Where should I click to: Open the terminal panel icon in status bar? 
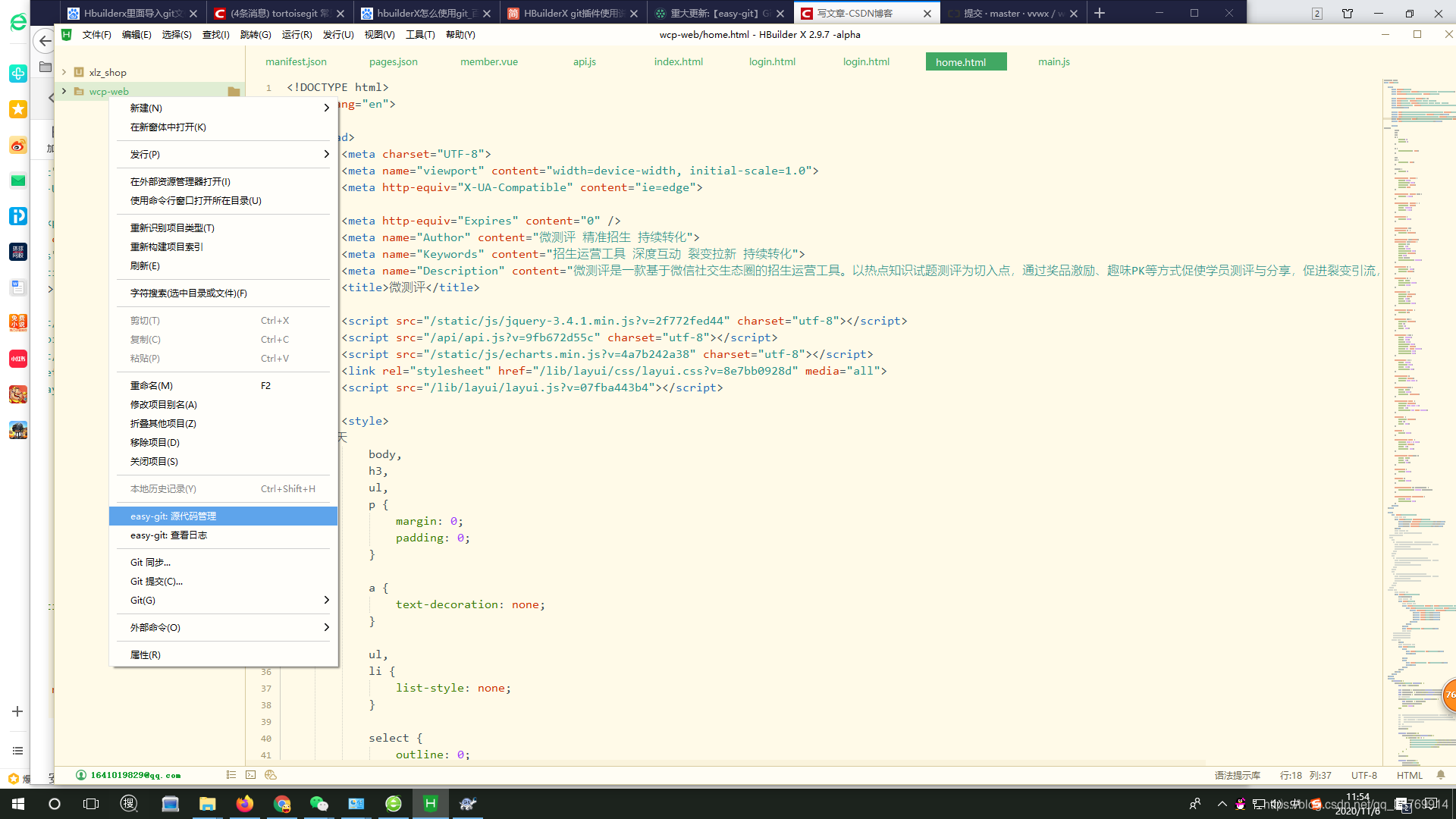coord(251,775)
